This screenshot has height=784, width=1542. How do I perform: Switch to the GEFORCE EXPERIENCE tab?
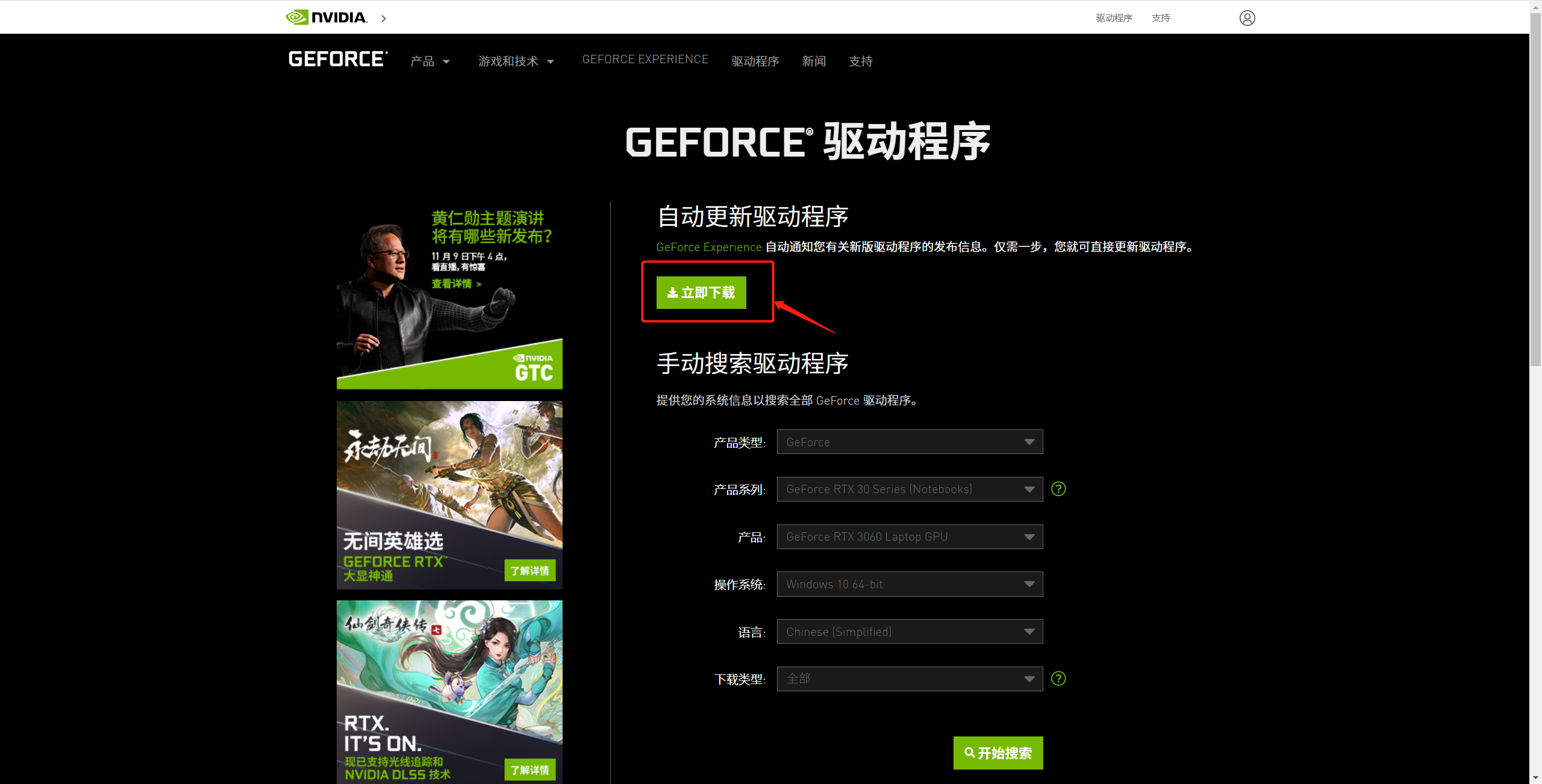tap(645, 59)
